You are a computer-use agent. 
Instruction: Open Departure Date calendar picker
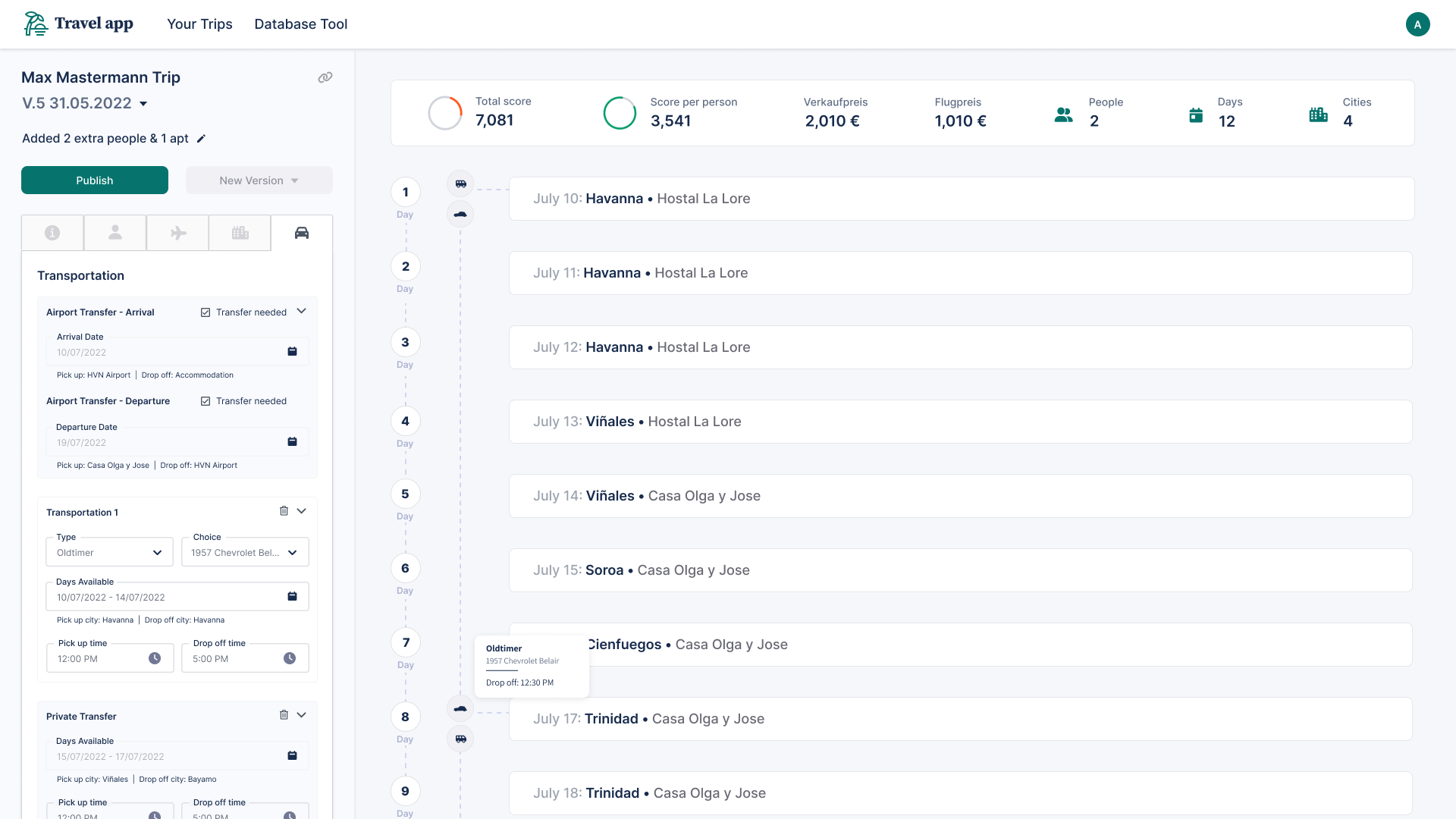(x=292, y=442)
